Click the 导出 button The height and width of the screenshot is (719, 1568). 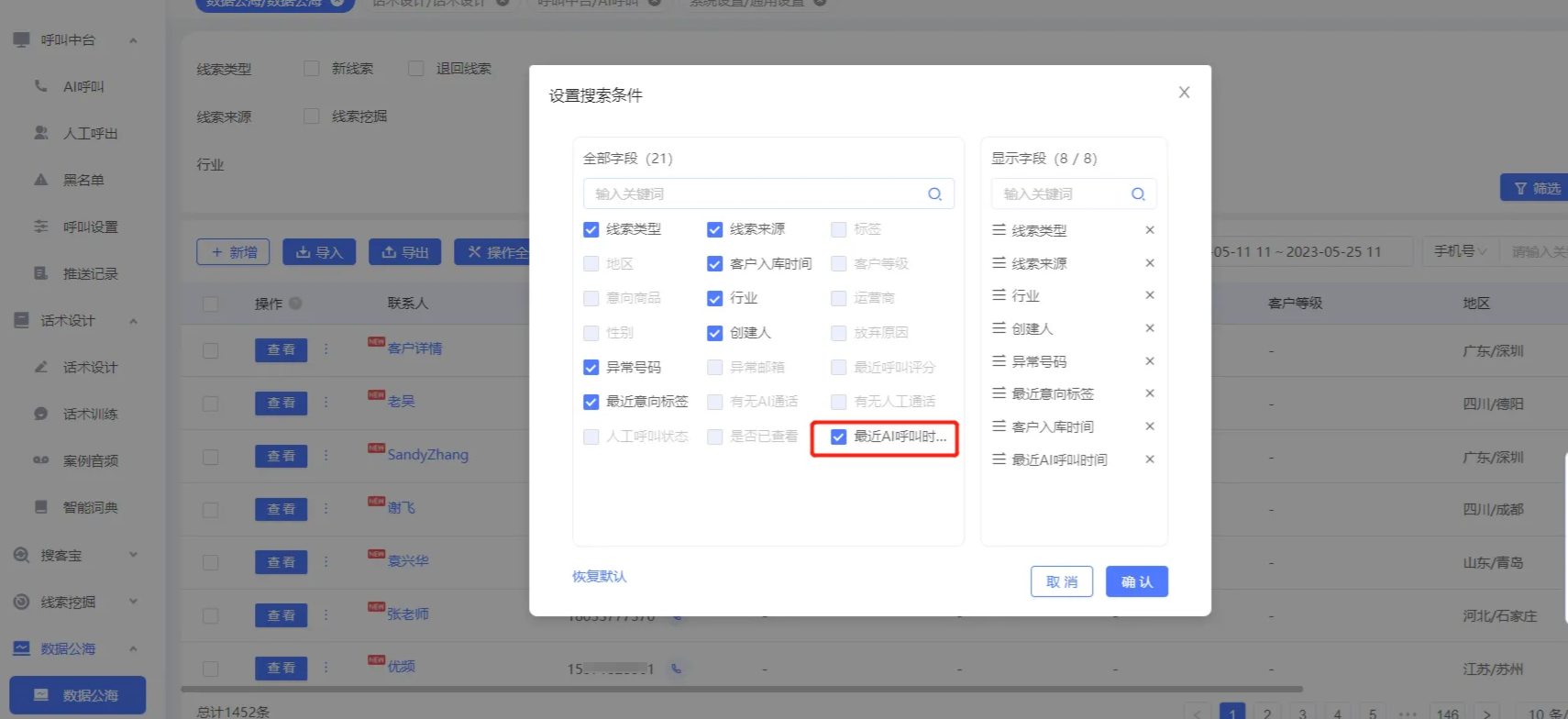pos(405,252)
